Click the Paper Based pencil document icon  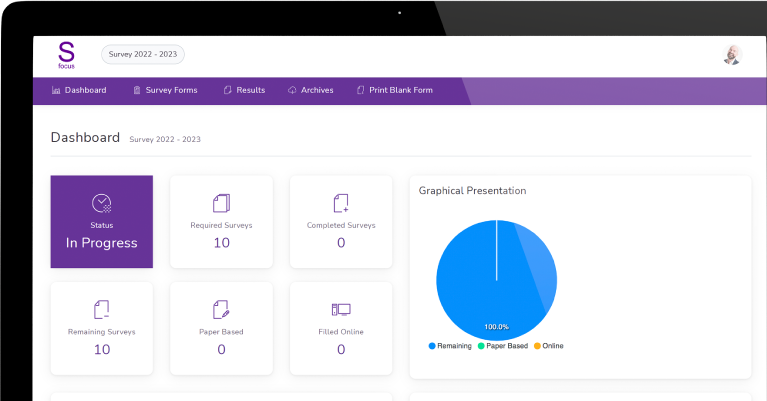pos(222,310)
